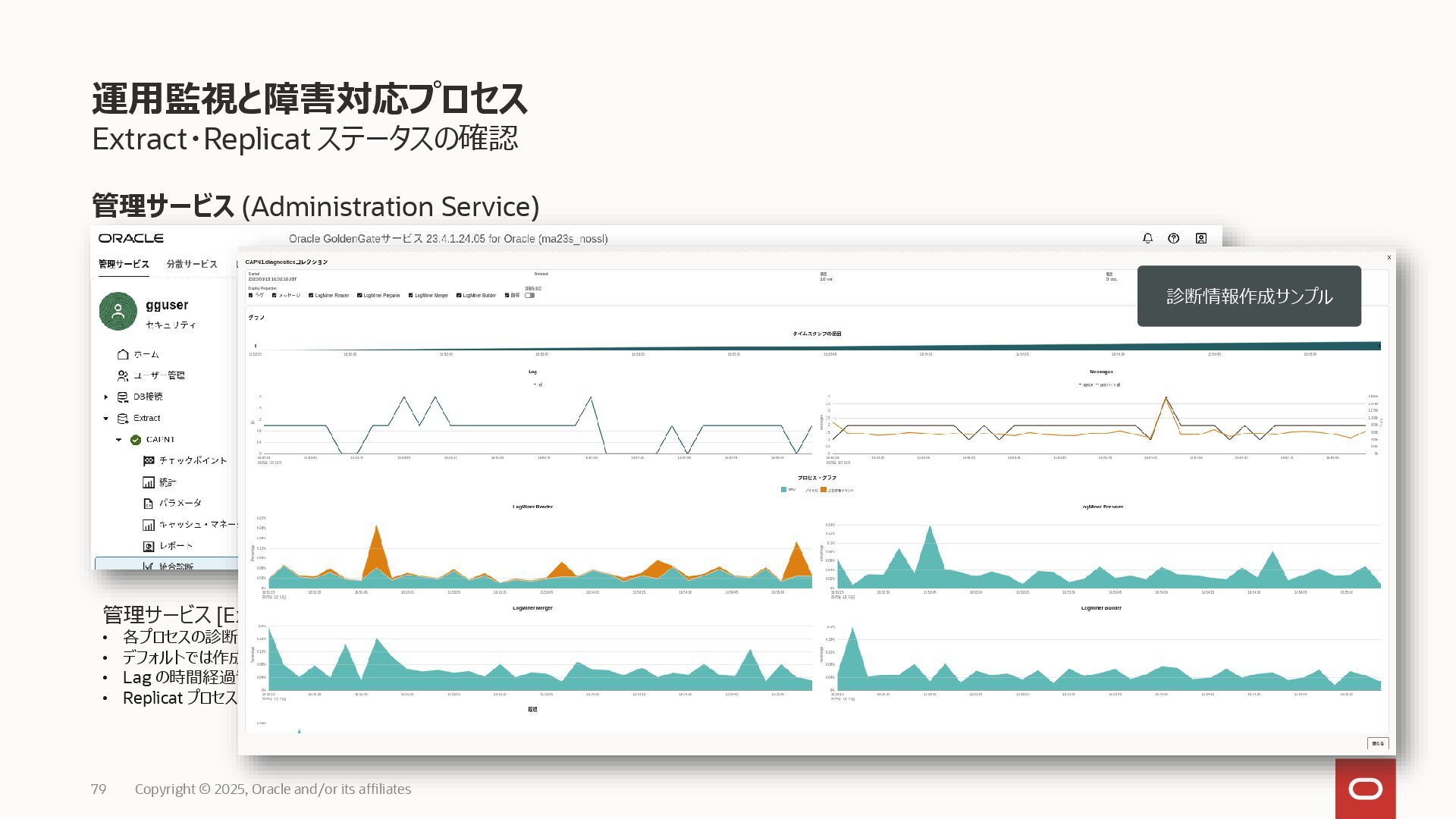Expand the DB接続 tree node
The image size is (1456, 819).
[106, 397]
